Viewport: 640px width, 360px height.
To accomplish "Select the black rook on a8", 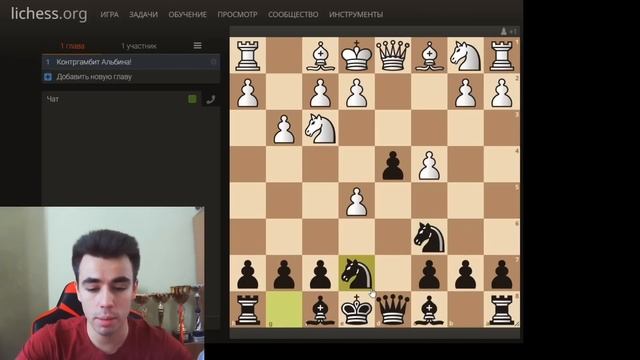I will point(502,309).
